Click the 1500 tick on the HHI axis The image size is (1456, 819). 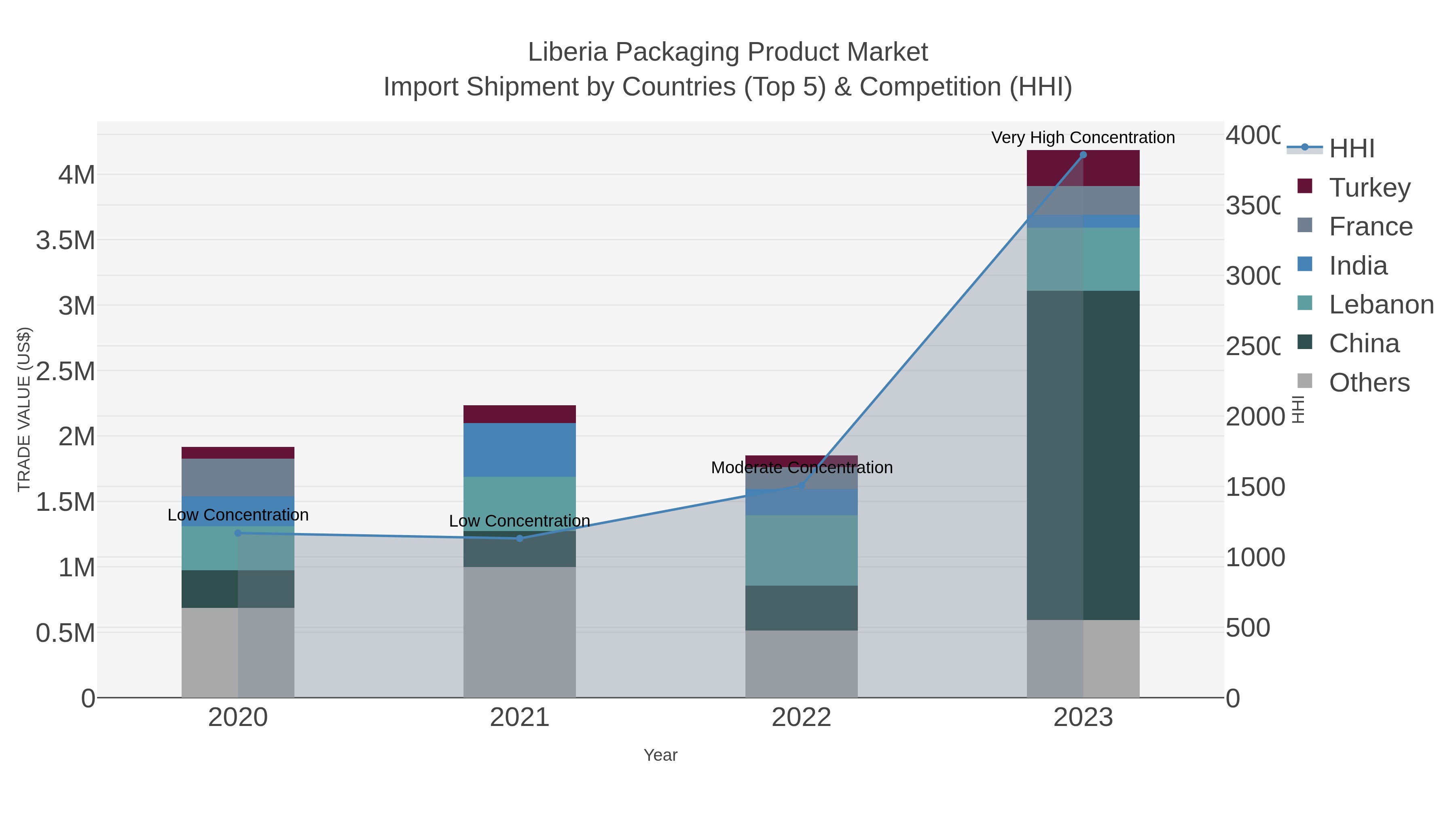pos(1255,487)
